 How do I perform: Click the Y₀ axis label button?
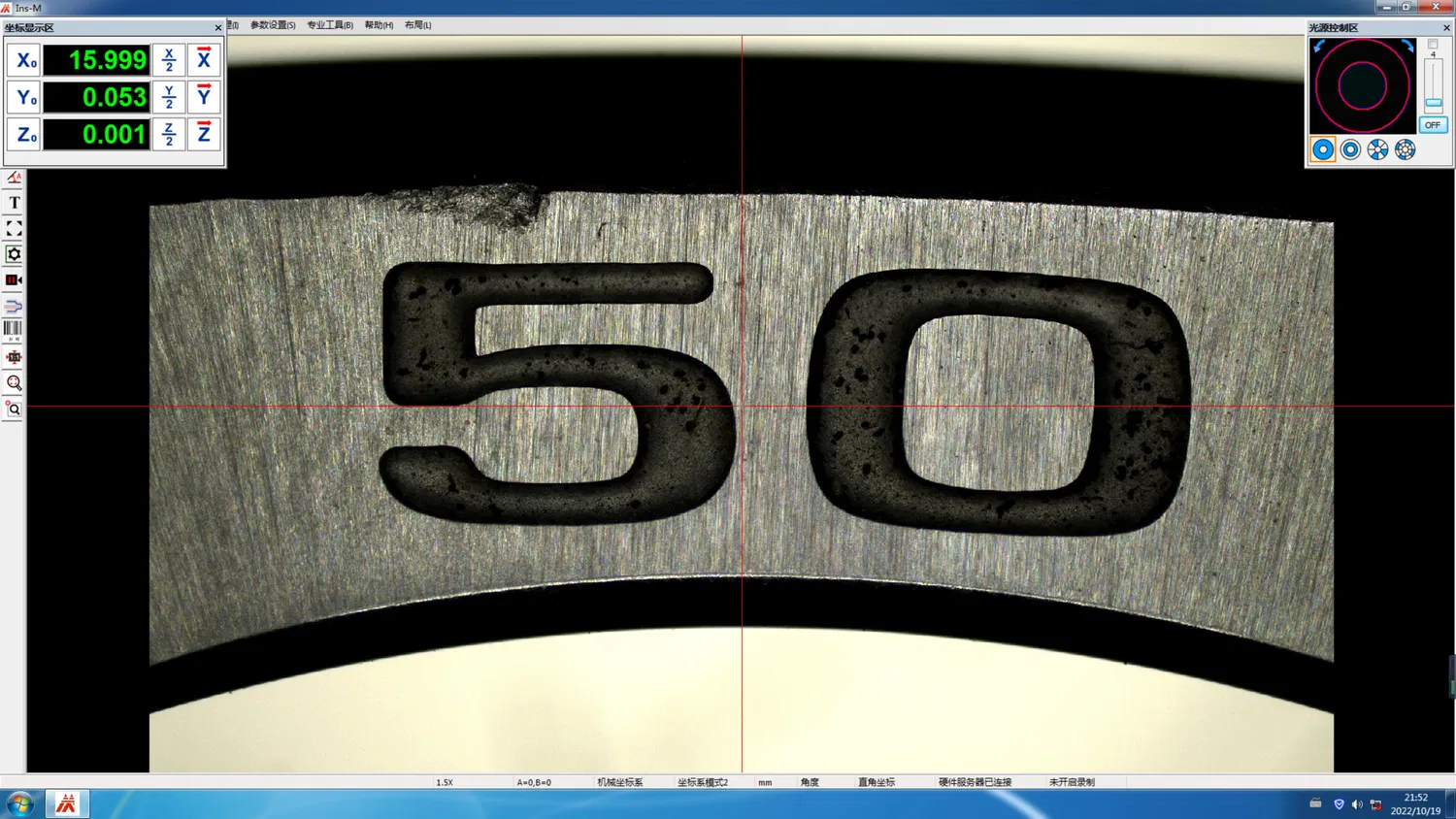point(24,97)
